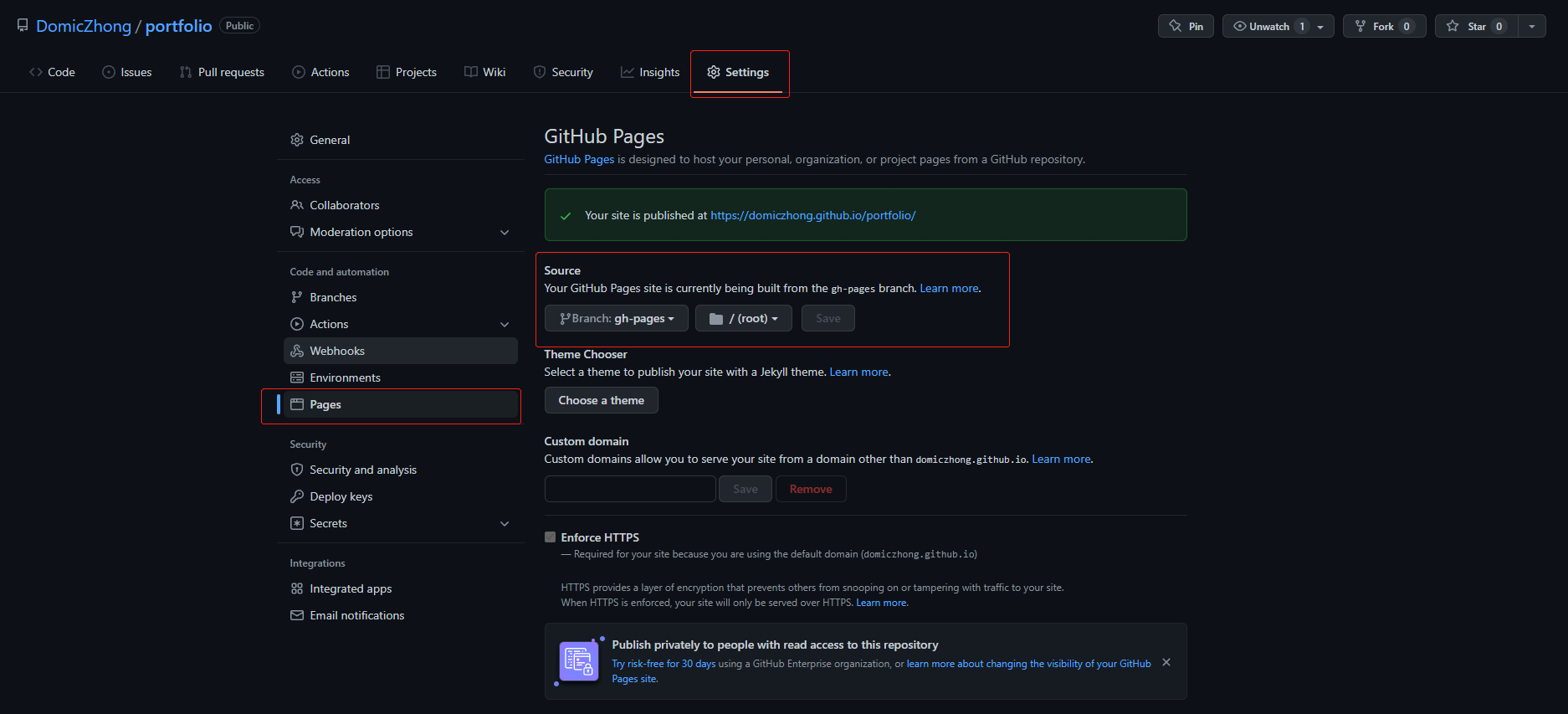This screenshot has width=1568, height=714.
Task: Click Learn more about HTTPS enforcement
Action: tap(881, 603)
